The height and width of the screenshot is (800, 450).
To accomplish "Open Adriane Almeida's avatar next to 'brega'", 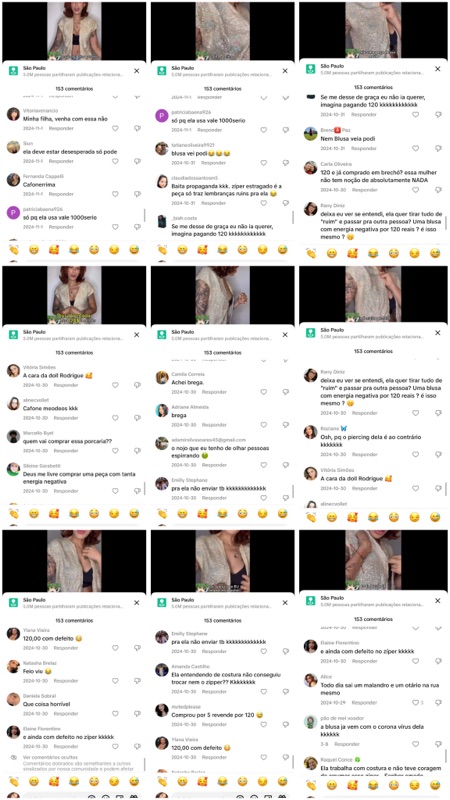I will coord(162,410).
